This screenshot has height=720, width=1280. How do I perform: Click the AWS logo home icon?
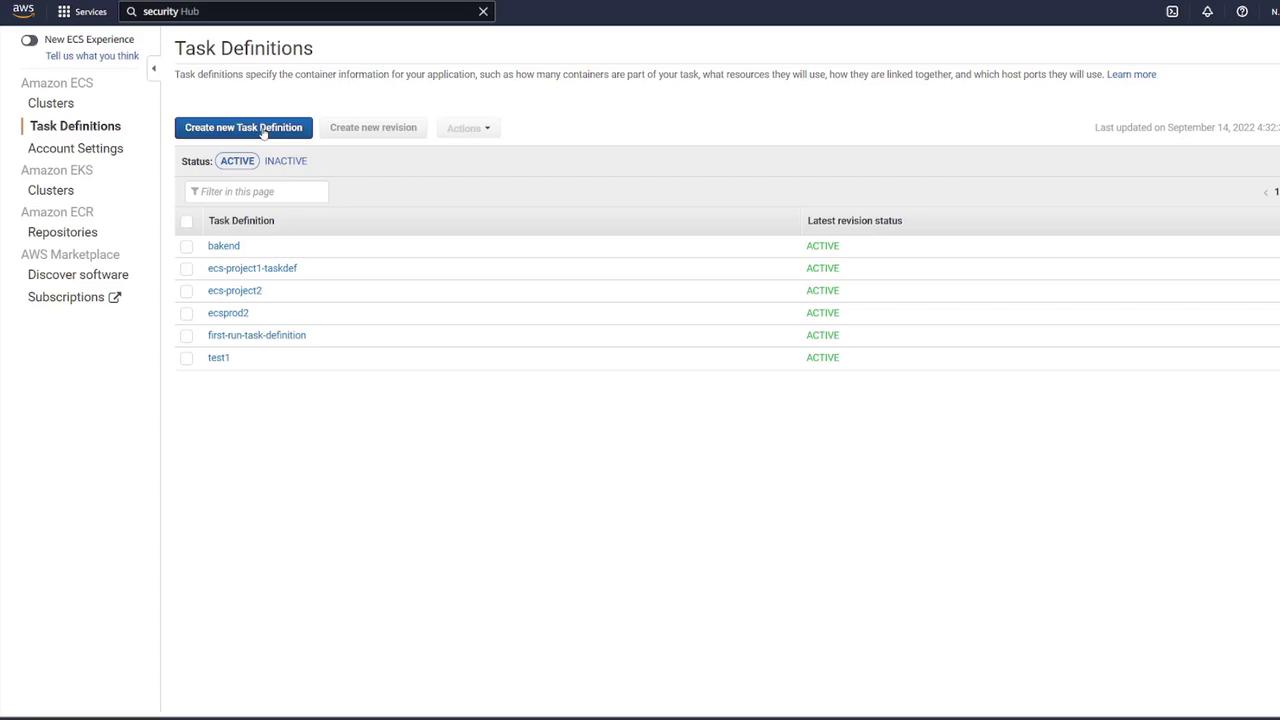pos(23,11)
